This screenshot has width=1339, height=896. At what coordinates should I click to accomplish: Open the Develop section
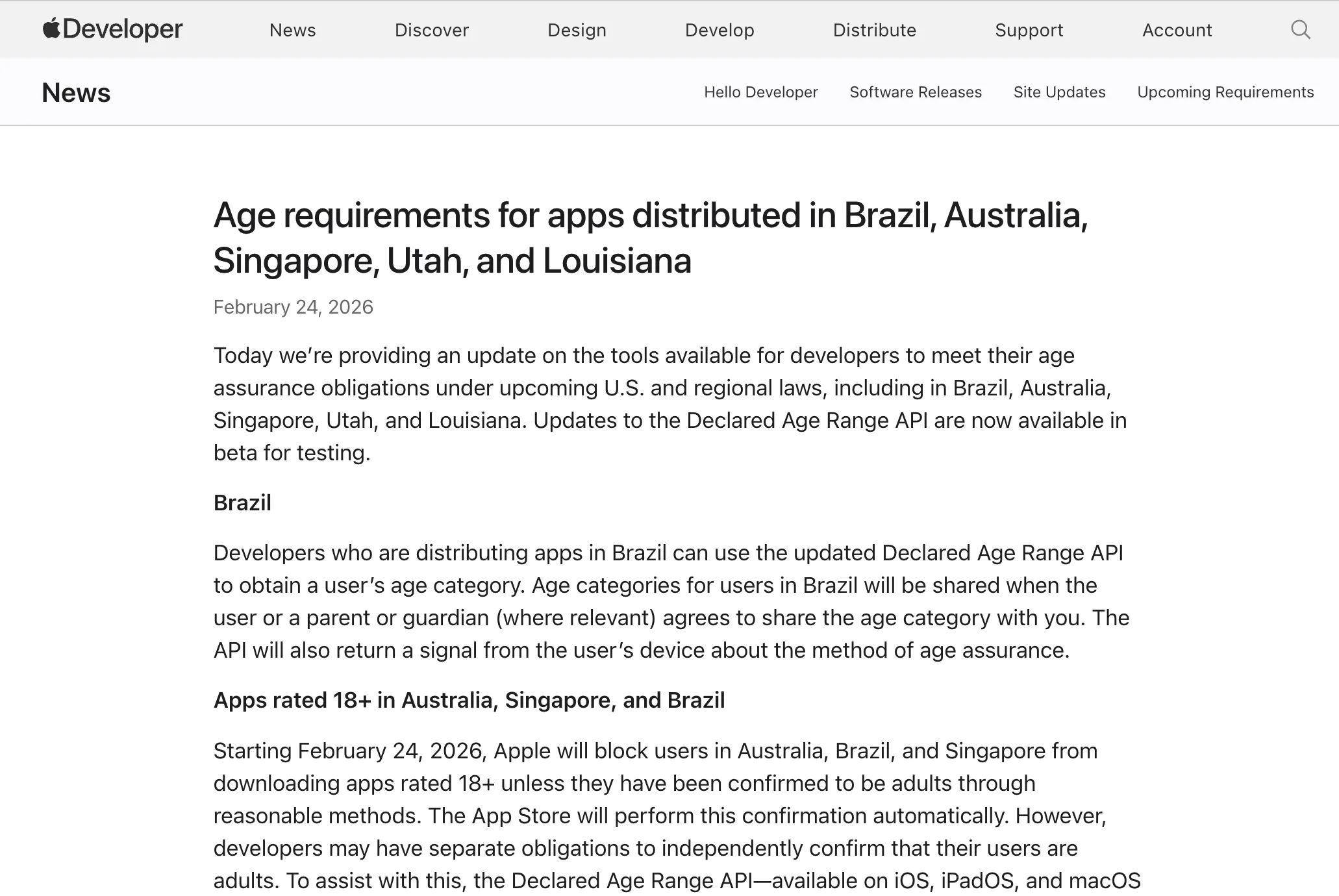(x=720, y=31)
